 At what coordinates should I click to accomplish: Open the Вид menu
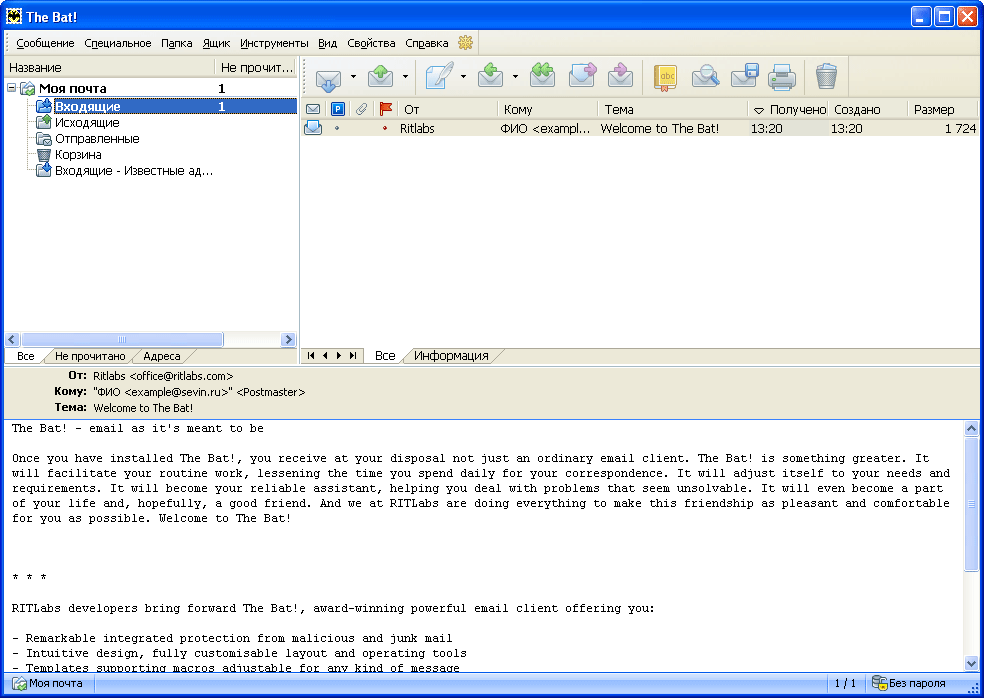(328, 43)
